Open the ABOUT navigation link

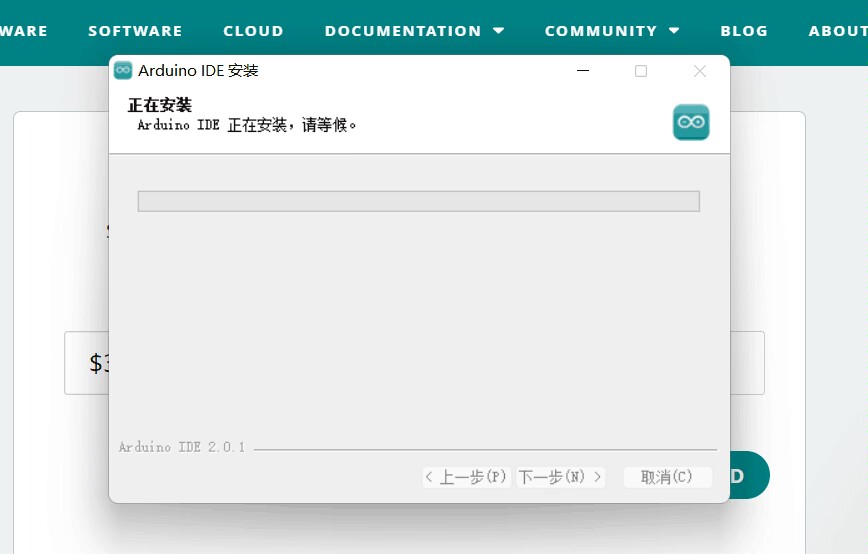click(x=838, y=31)
